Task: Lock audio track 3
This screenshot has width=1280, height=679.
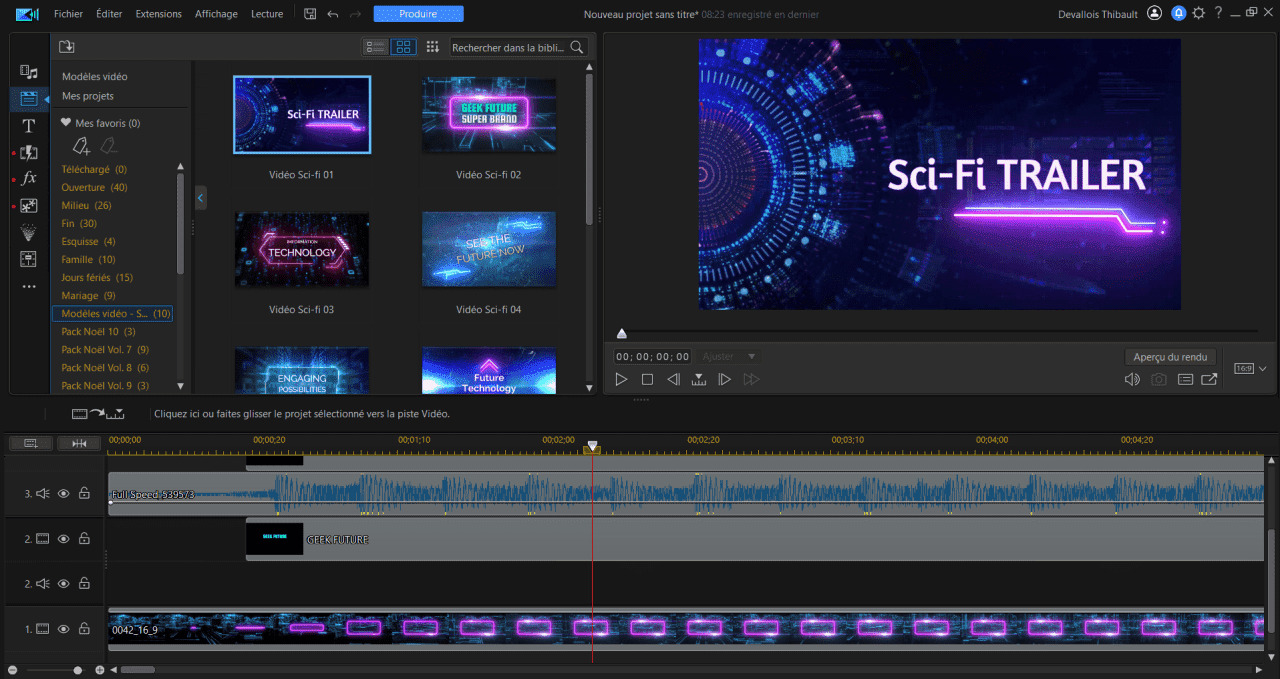Action: click(84, 493)
